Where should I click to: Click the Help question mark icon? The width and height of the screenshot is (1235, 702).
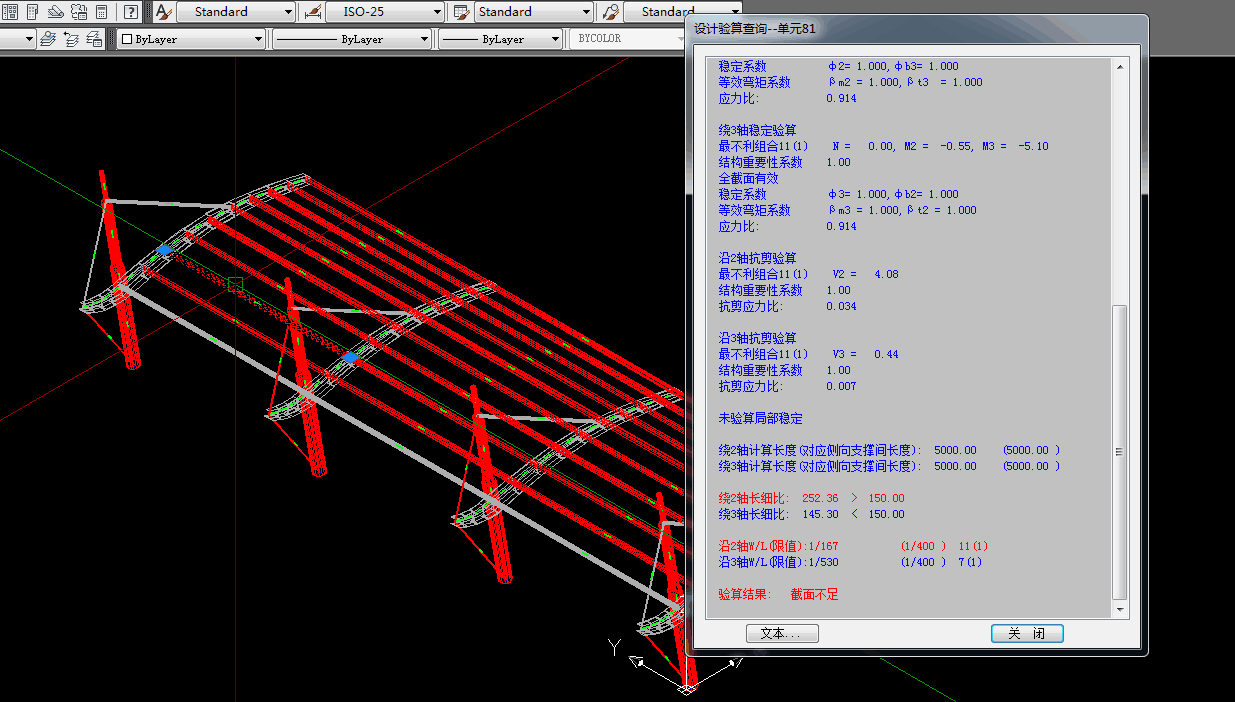pyautogui.click(x=131, y=12)
